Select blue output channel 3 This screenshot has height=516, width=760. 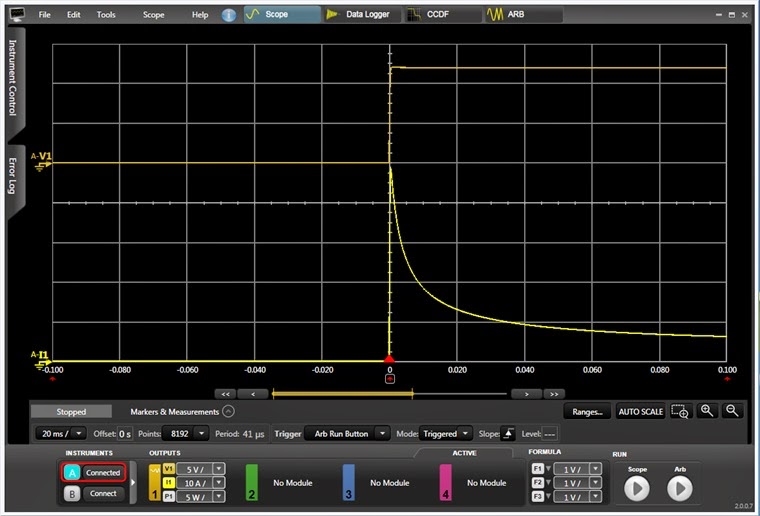click(348, 483)
